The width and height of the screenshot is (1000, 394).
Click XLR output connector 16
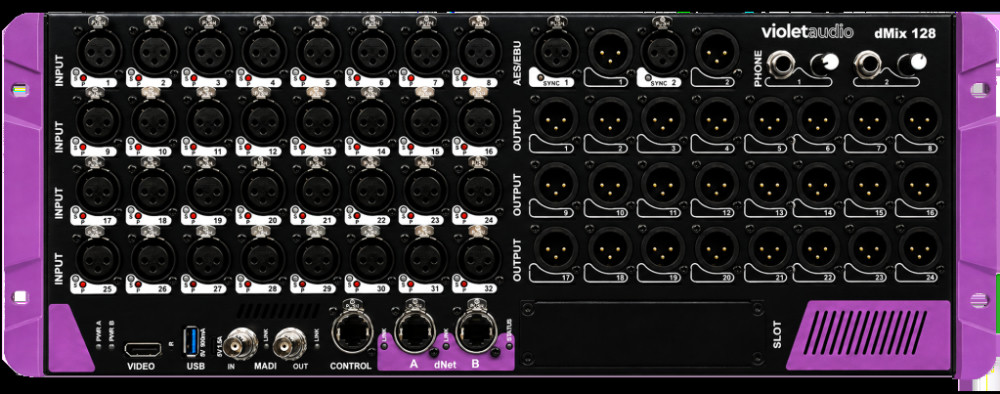click(920, 184)
